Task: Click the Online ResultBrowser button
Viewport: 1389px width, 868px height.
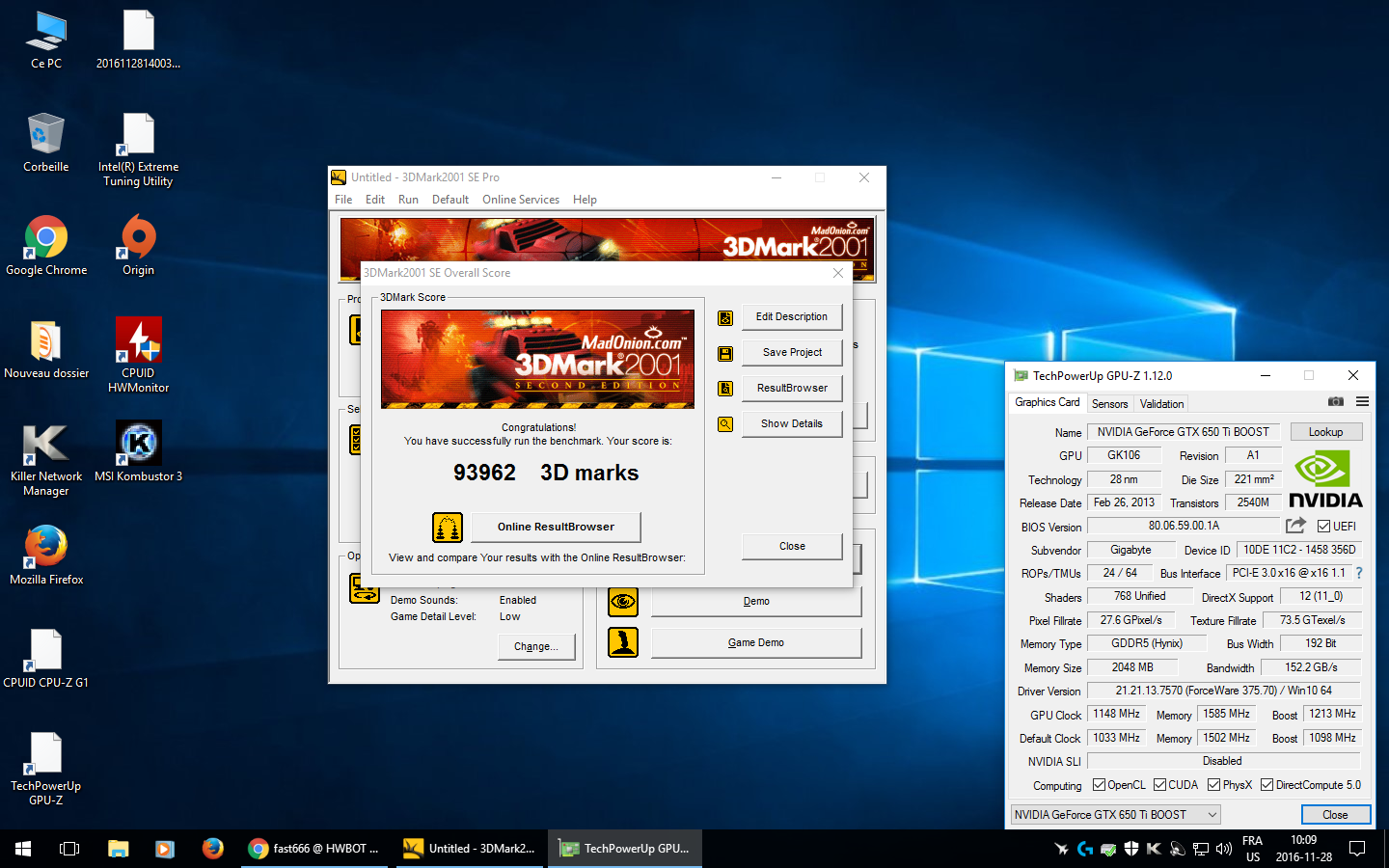Action: click(556, 528)
